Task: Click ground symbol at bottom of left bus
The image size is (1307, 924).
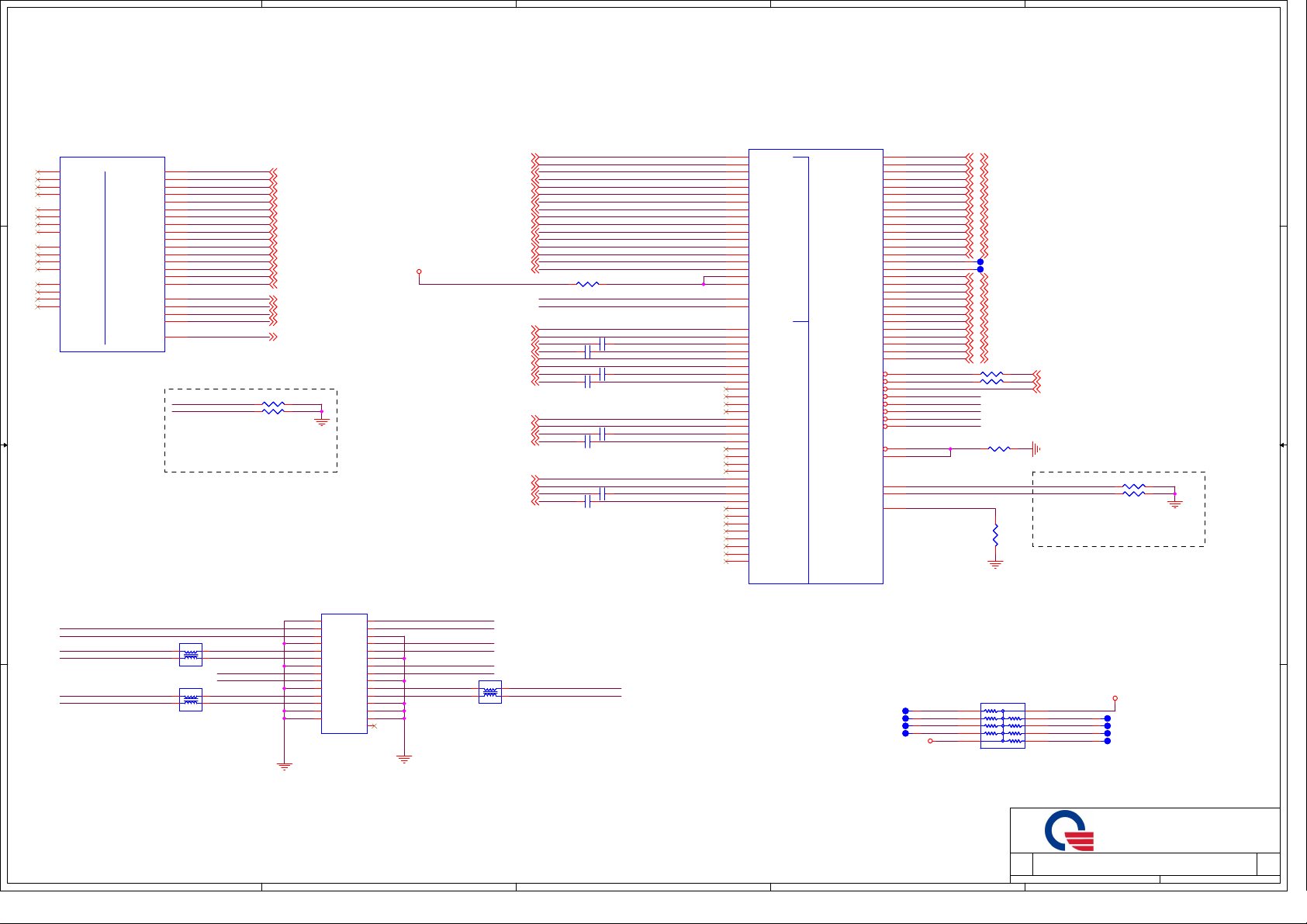Action: coord(285,766)
